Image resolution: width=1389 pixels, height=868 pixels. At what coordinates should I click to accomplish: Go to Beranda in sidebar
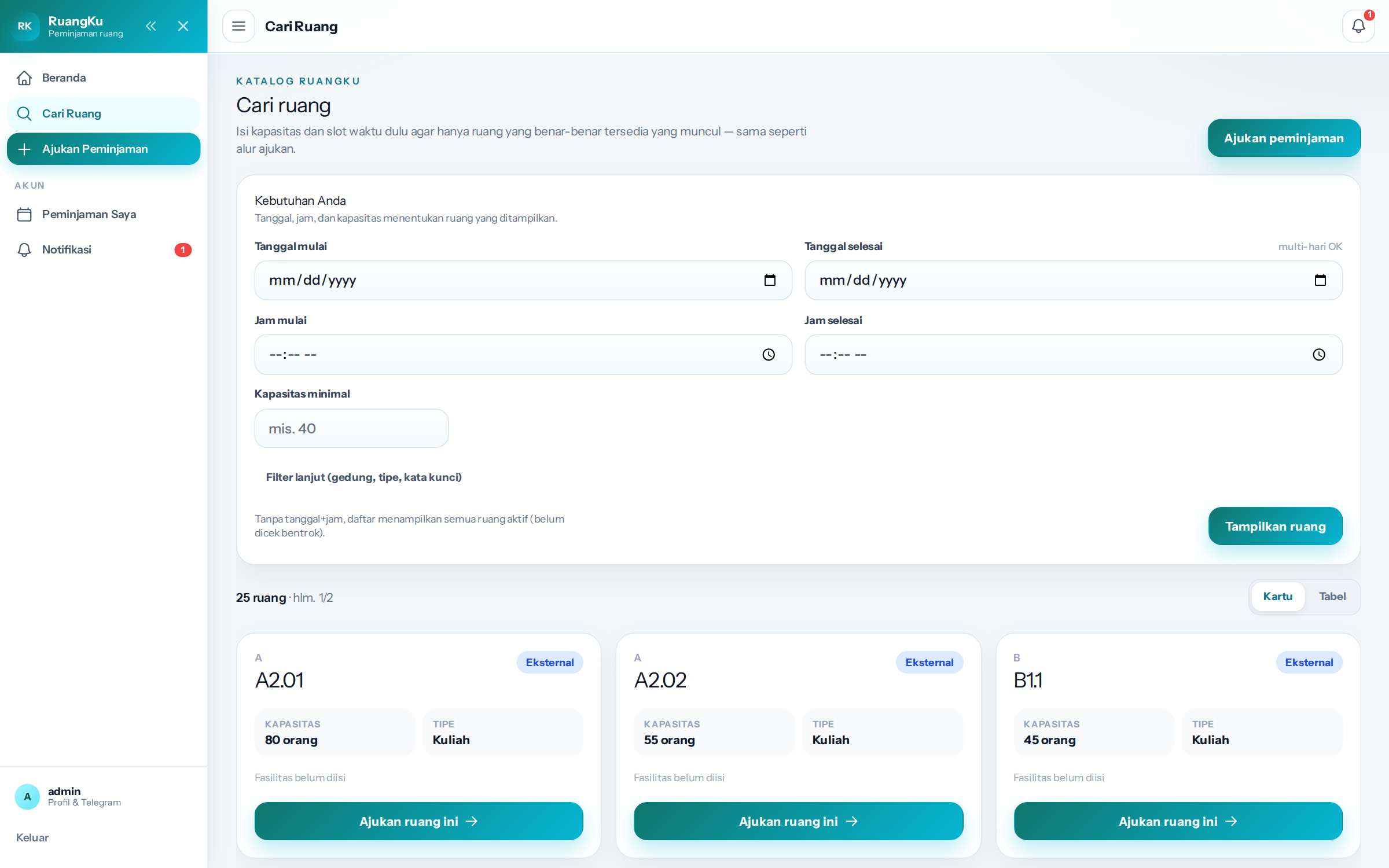tap(104, 78)
